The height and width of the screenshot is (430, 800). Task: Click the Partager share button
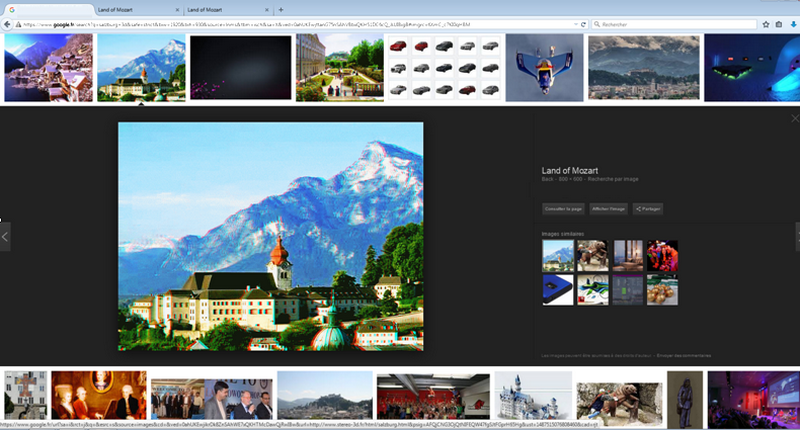click(648, 209)
